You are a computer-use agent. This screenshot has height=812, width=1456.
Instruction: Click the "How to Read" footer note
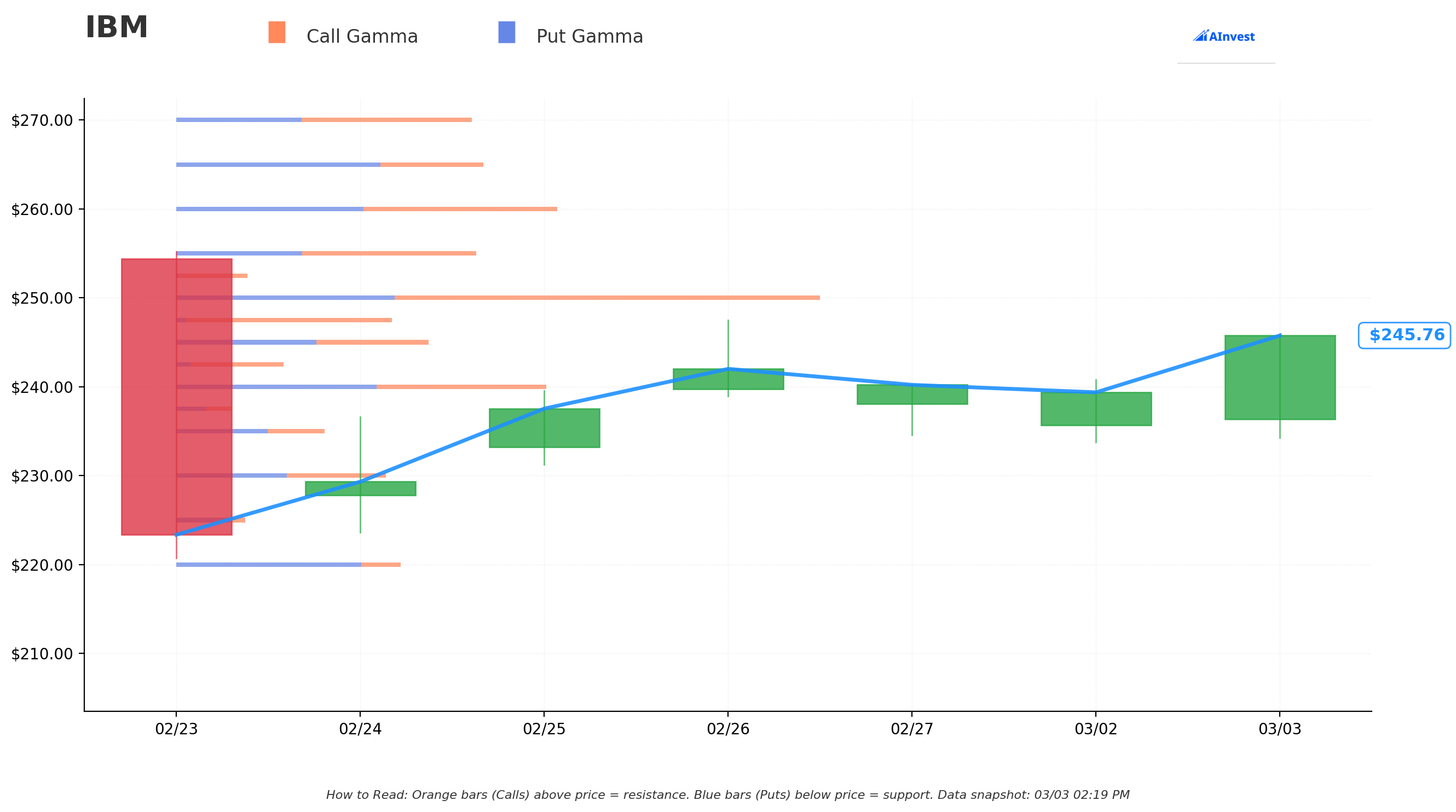tap(728, 795)
